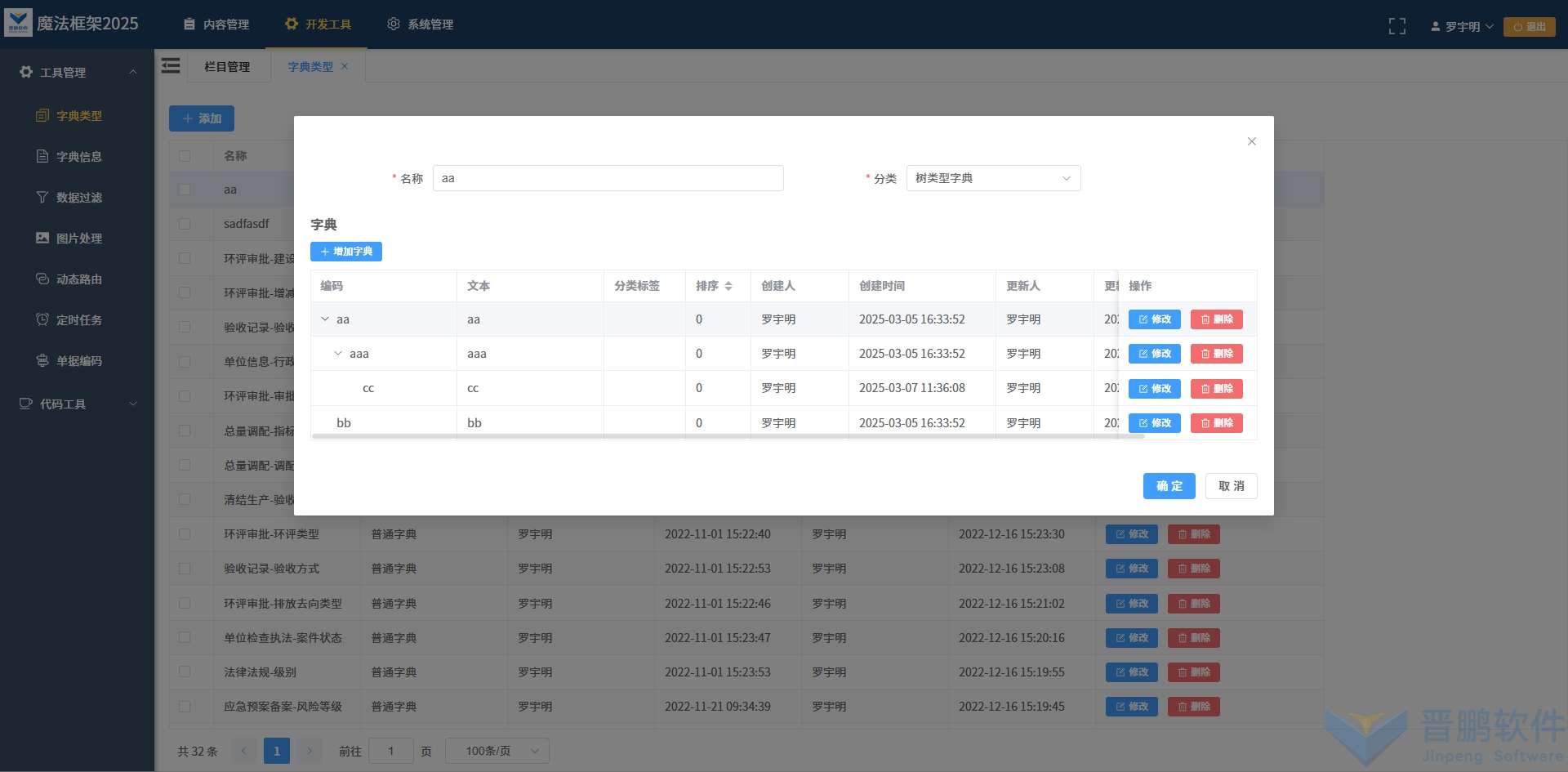Open 开发工具 top menu

click(x=318, y=25)
